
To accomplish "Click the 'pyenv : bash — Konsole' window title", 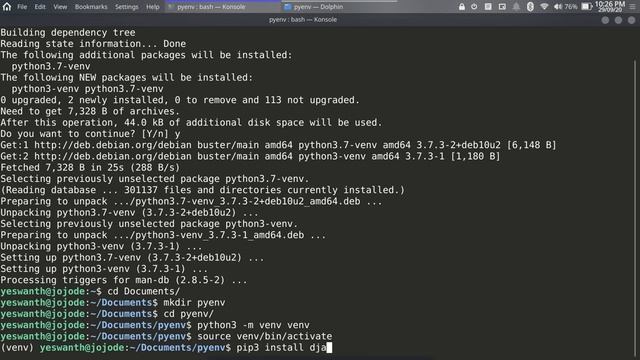I will (303, 20).
